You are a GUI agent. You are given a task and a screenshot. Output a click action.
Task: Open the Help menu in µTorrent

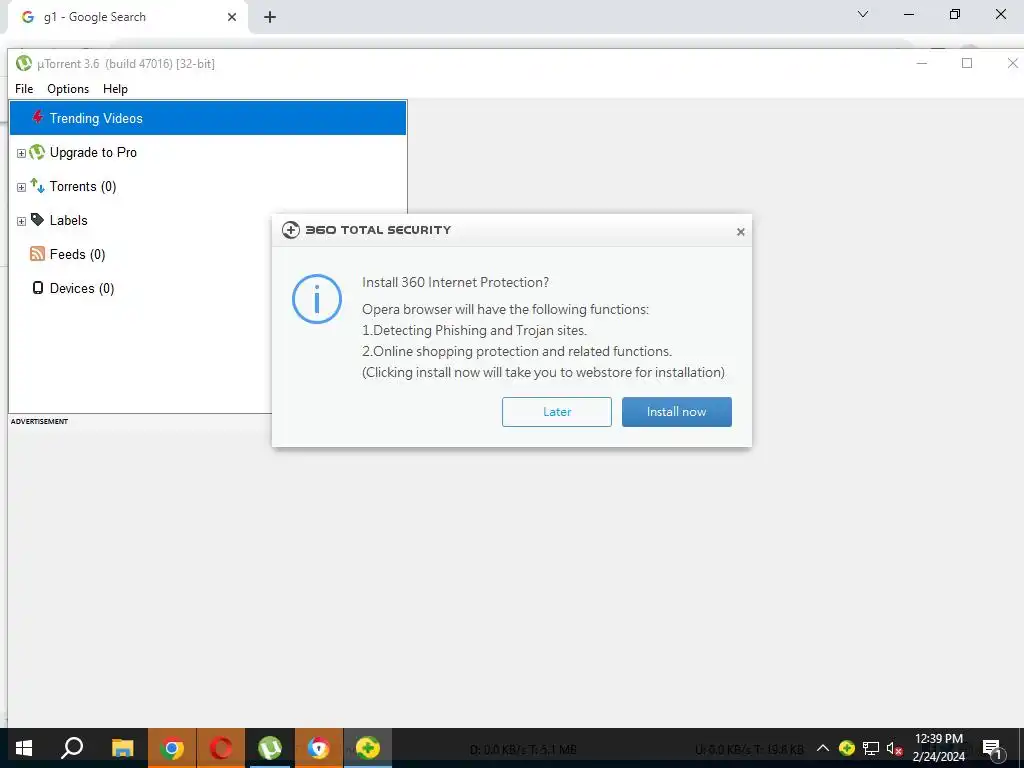[116, 89]
